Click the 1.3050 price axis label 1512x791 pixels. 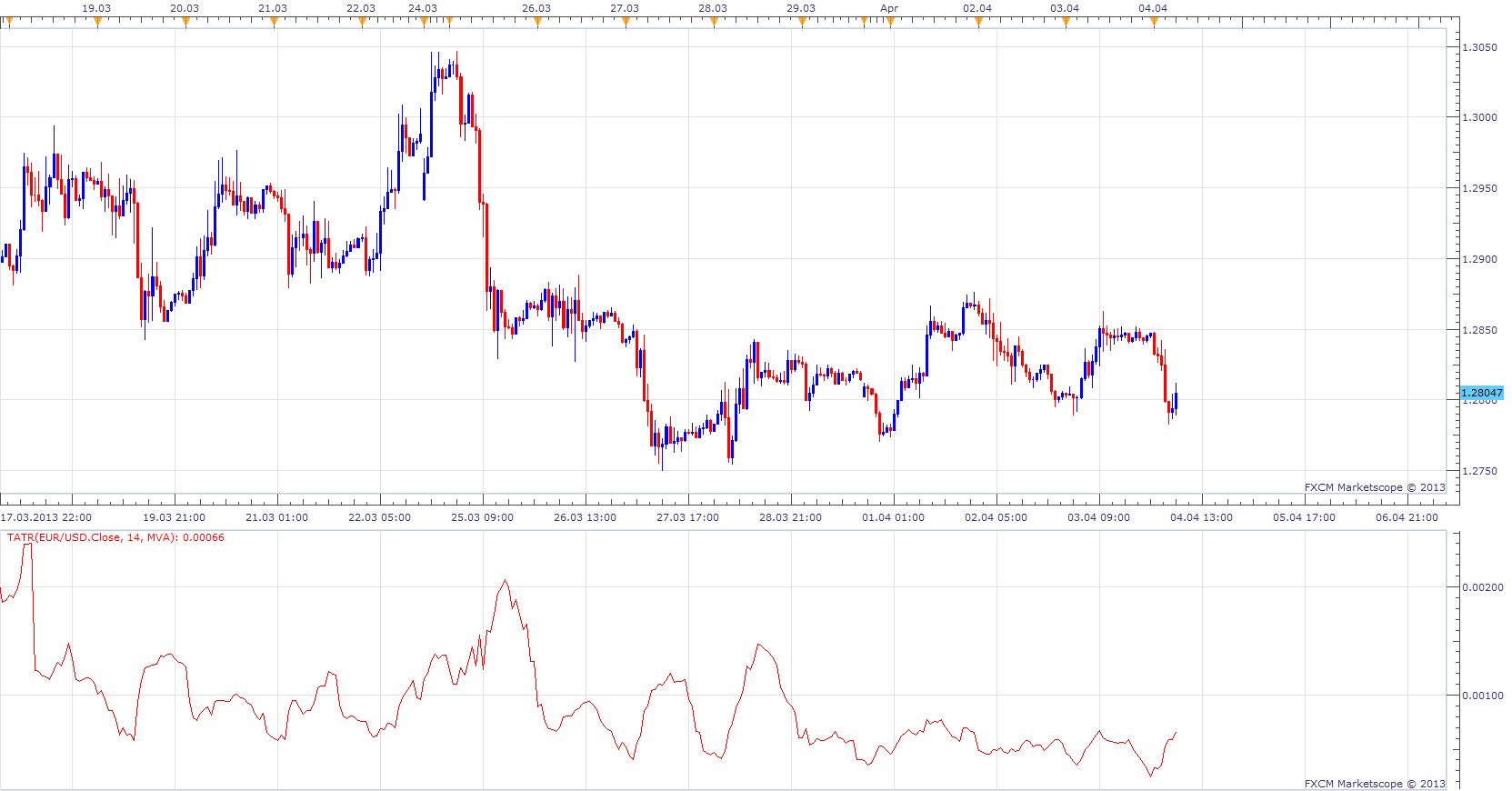click(1479, 47)
